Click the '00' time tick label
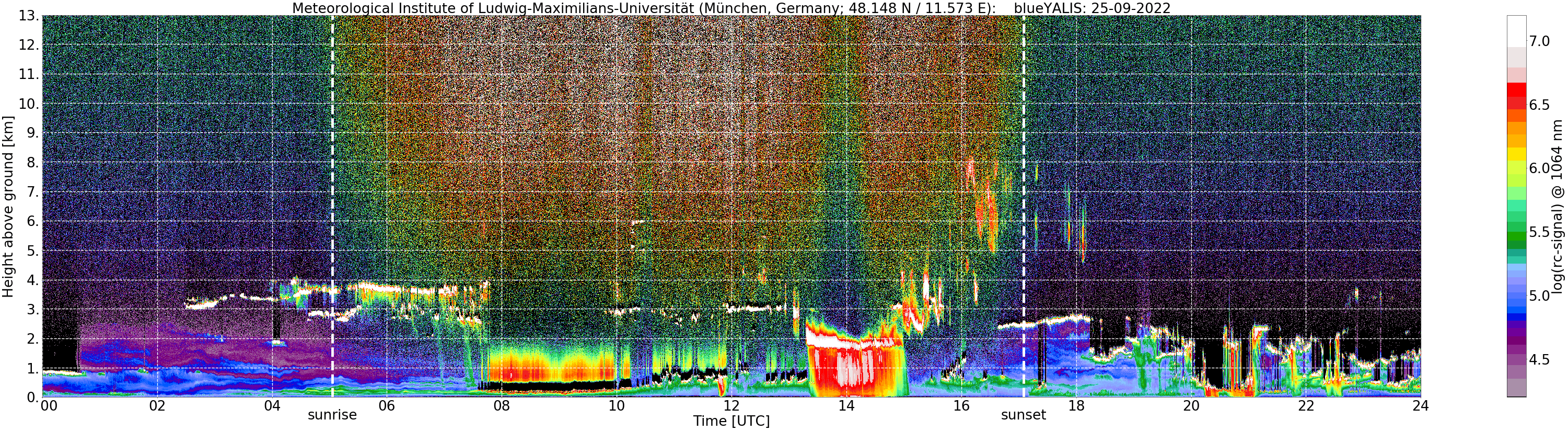This screenshot has height=431, width=1568. click(48, 405)
